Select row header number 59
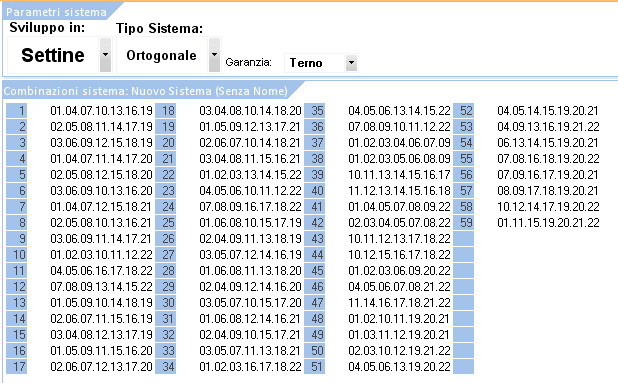The height and width of the screenshot is (383, 618). [x=464, y=223]
